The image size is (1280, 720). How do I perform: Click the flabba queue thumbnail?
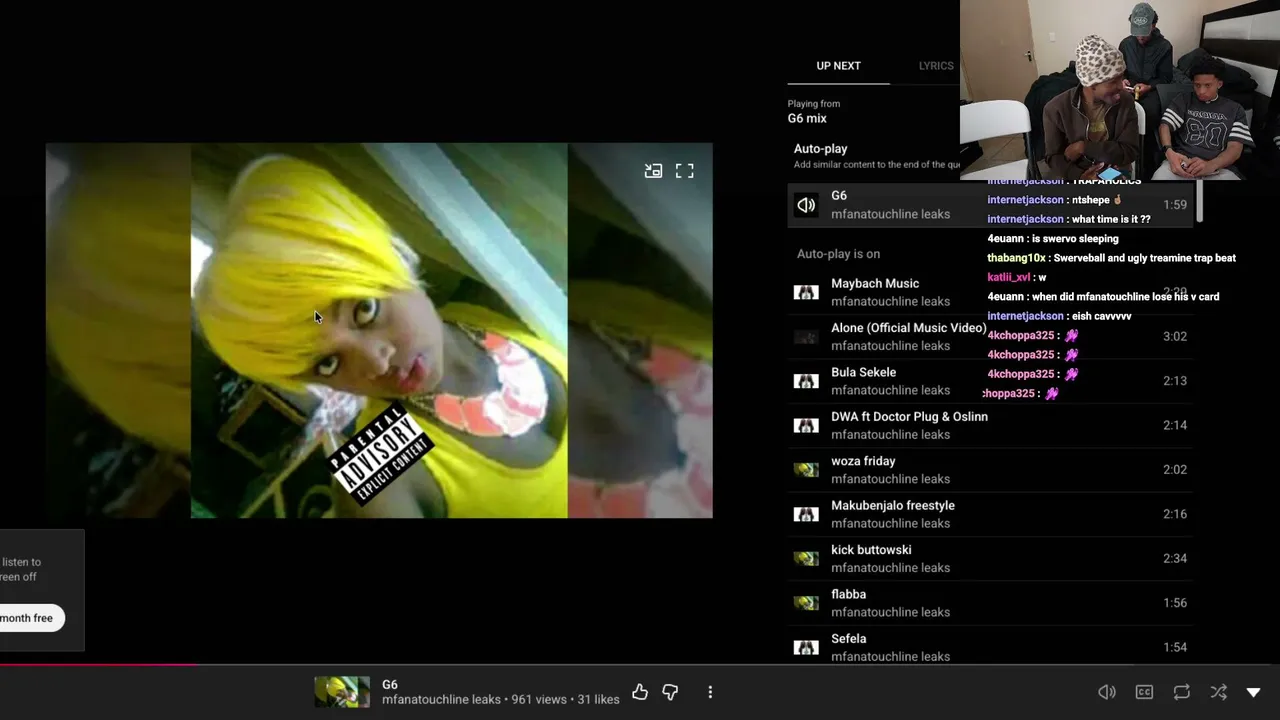[806, 603]
